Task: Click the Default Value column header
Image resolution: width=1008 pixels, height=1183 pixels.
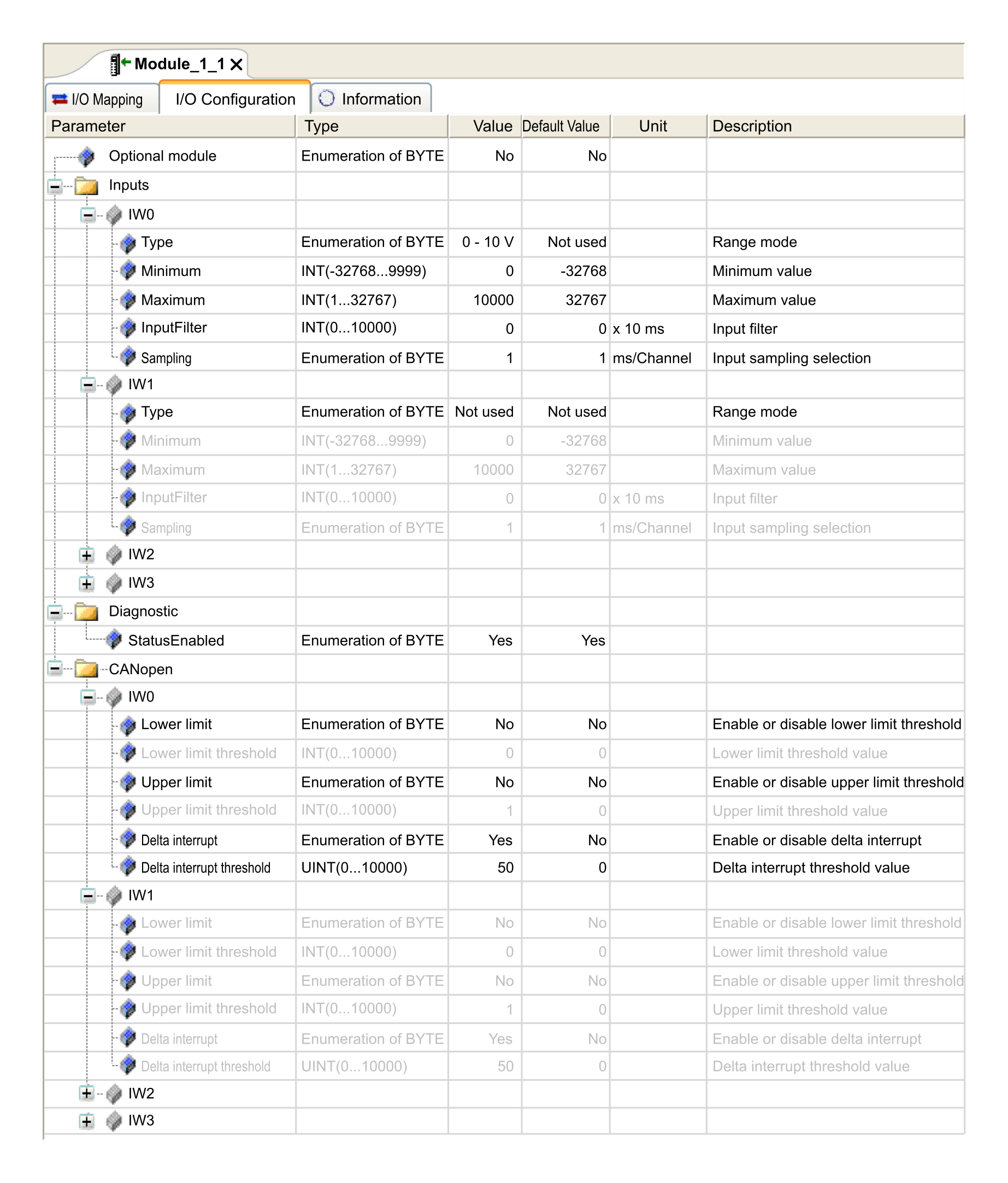Action: (x=565, y=126)
